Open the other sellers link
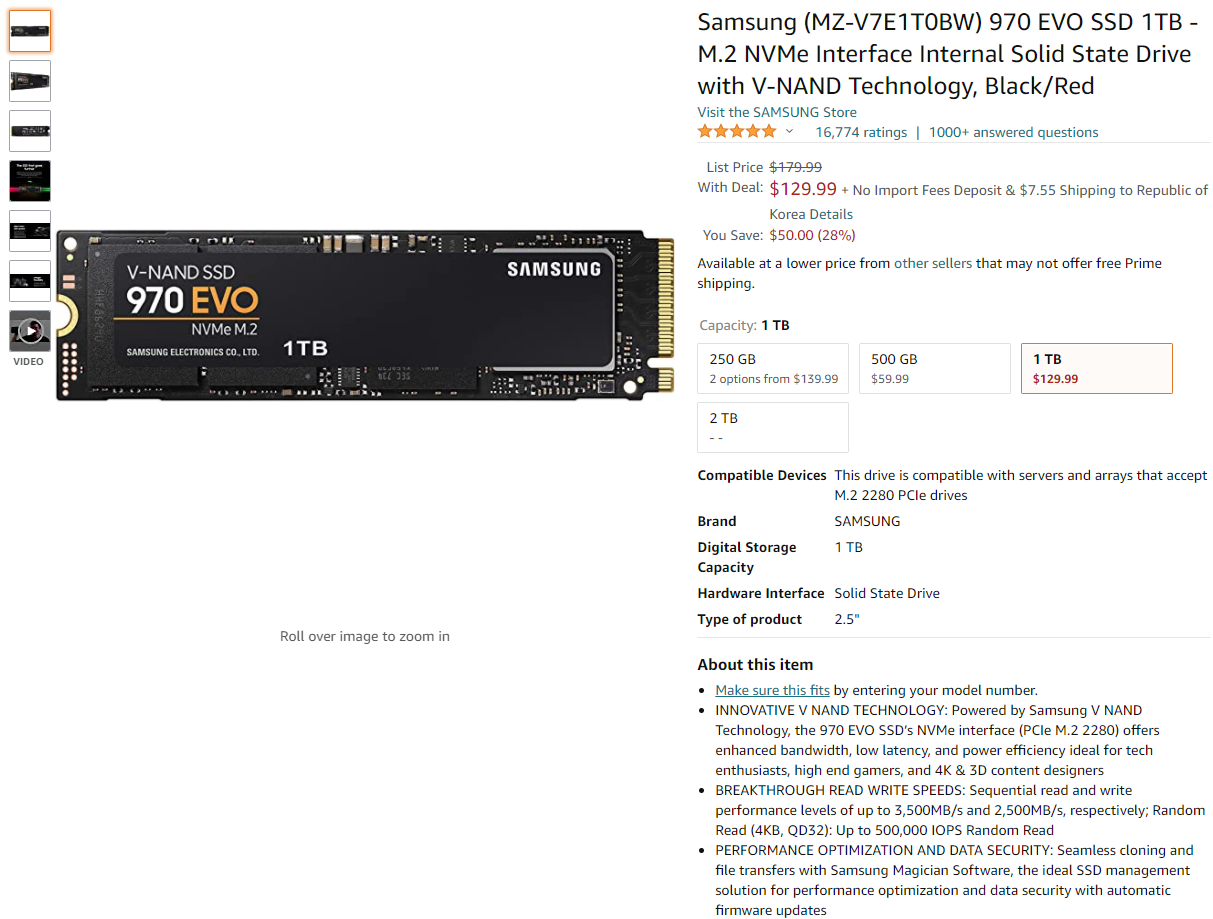Image resolution: width=1213 pixels, height=919 pixels. [933, 263]
